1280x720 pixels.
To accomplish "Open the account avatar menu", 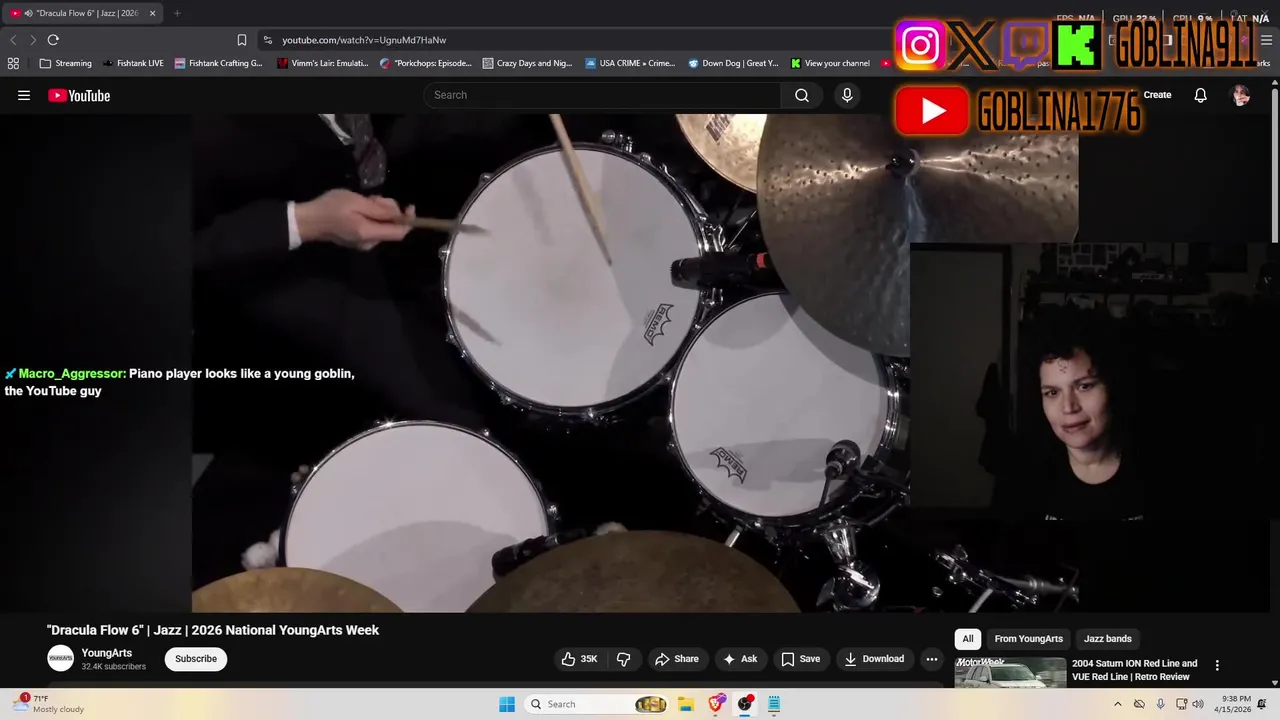I will click(1241, 95).
